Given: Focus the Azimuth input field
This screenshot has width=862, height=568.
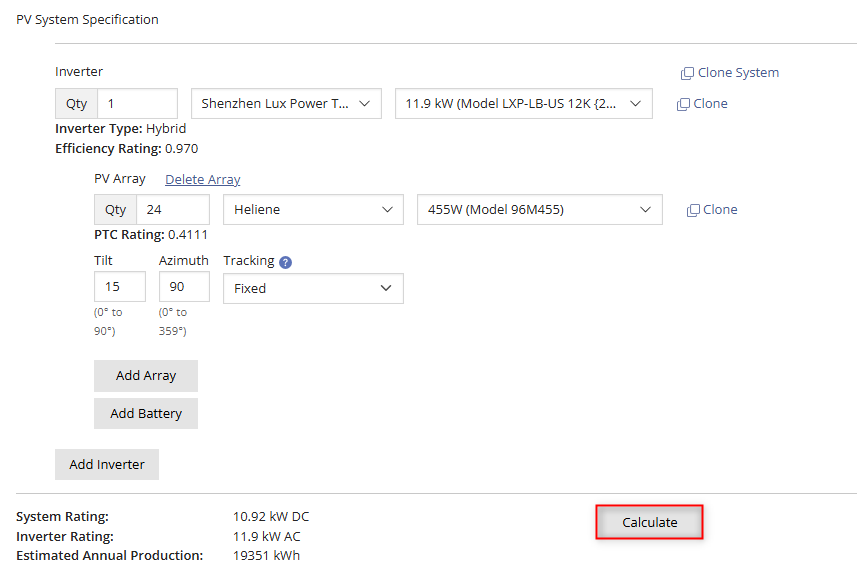Looking at the screenshot, I should click(184, 288).
